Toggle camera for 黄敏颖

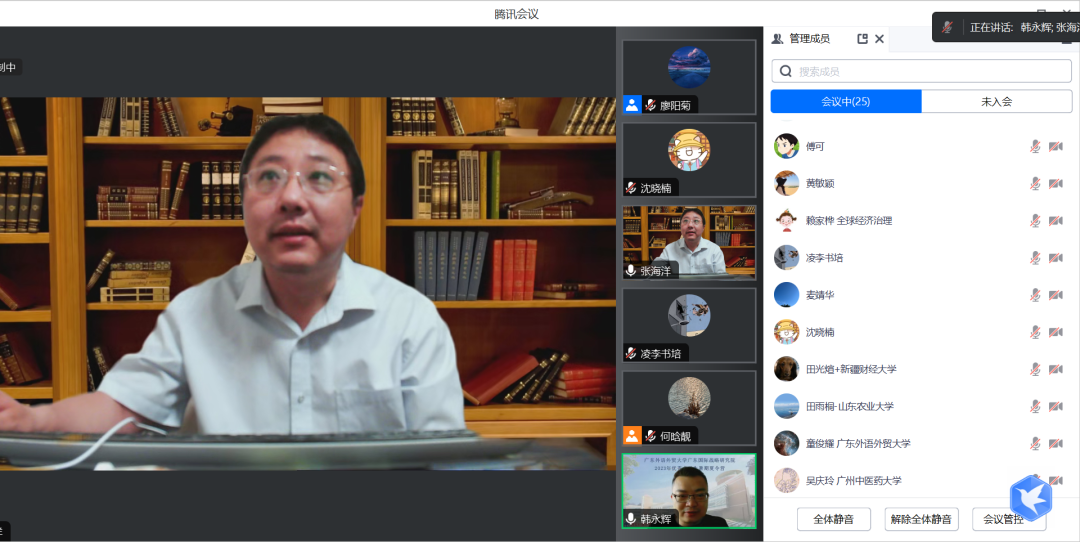click(1055, 183)
